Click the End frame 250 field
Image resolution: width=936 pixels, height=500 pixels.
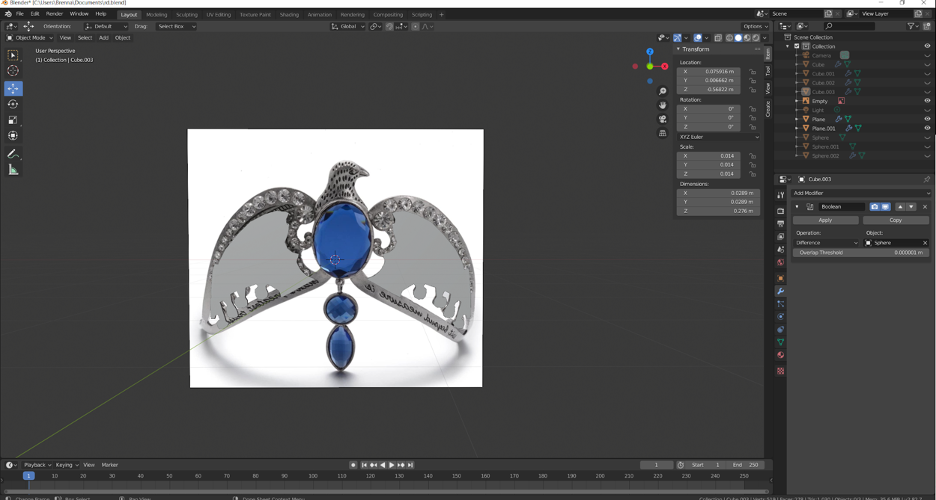coord(745,465)
